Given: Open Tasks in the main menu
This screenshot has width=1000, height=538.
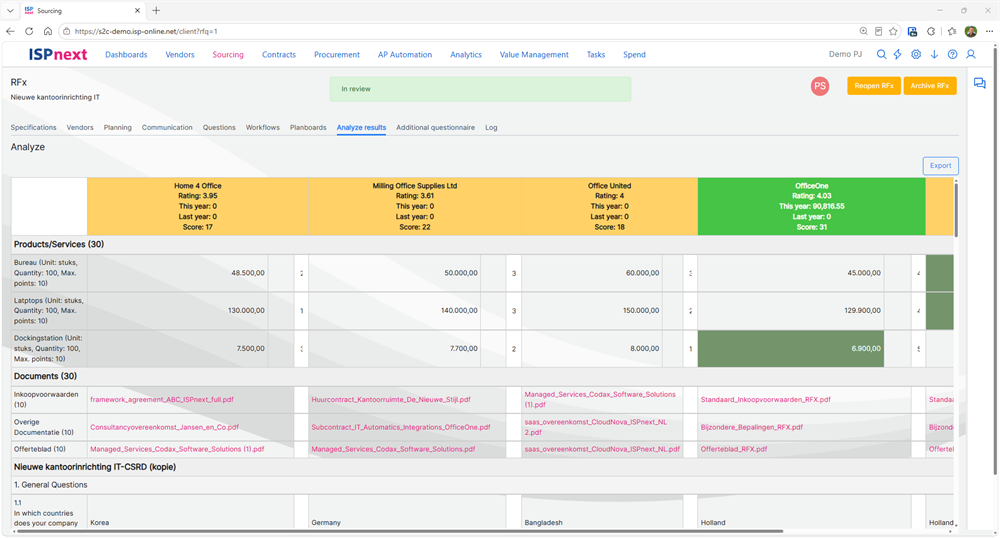Looking at the screenshot, I should pyautogui.click(x=596, y=55).
